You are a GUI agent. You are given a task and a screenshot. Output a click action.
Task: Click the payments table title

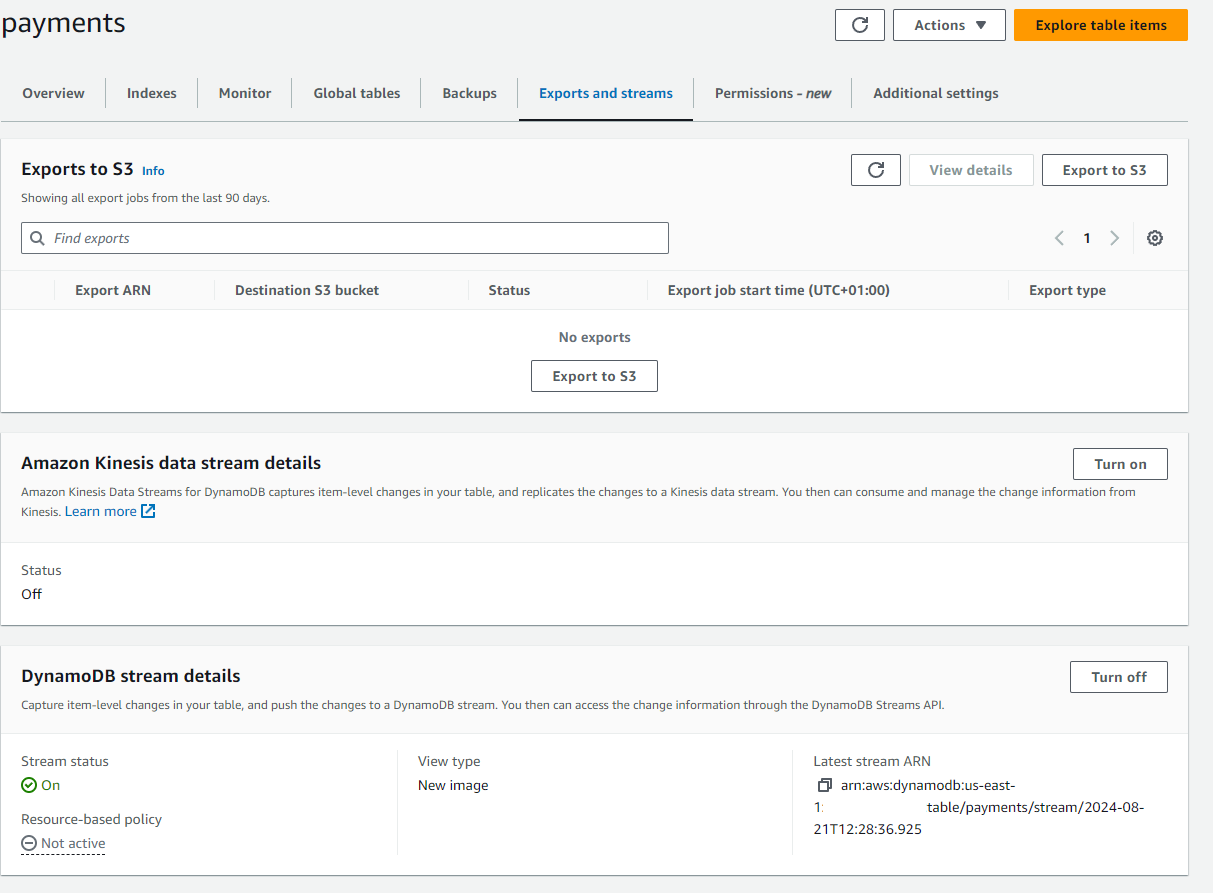click(64, 24)
